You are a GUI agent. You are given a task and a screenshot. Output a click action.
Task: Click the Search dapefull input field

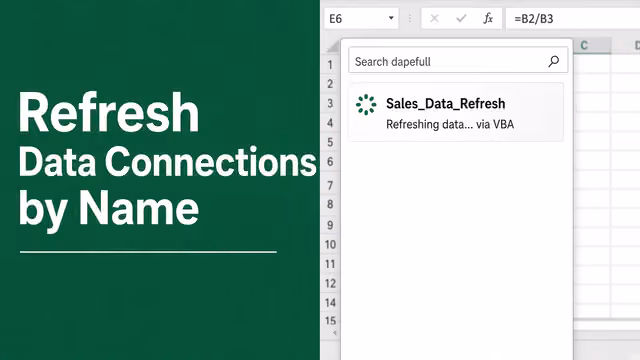(x=458, y=60)
